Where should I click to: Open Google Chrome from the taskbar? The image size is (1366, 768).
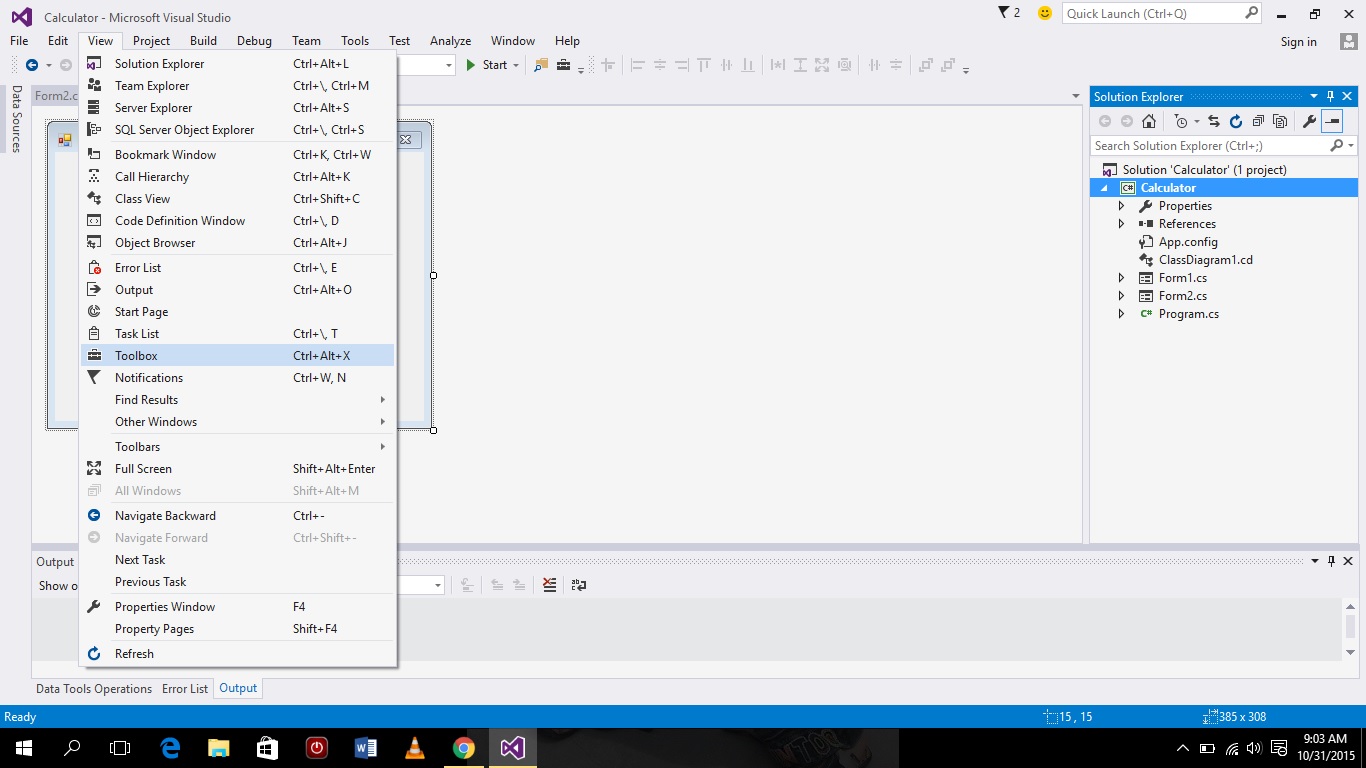click(x=463, y=747)
